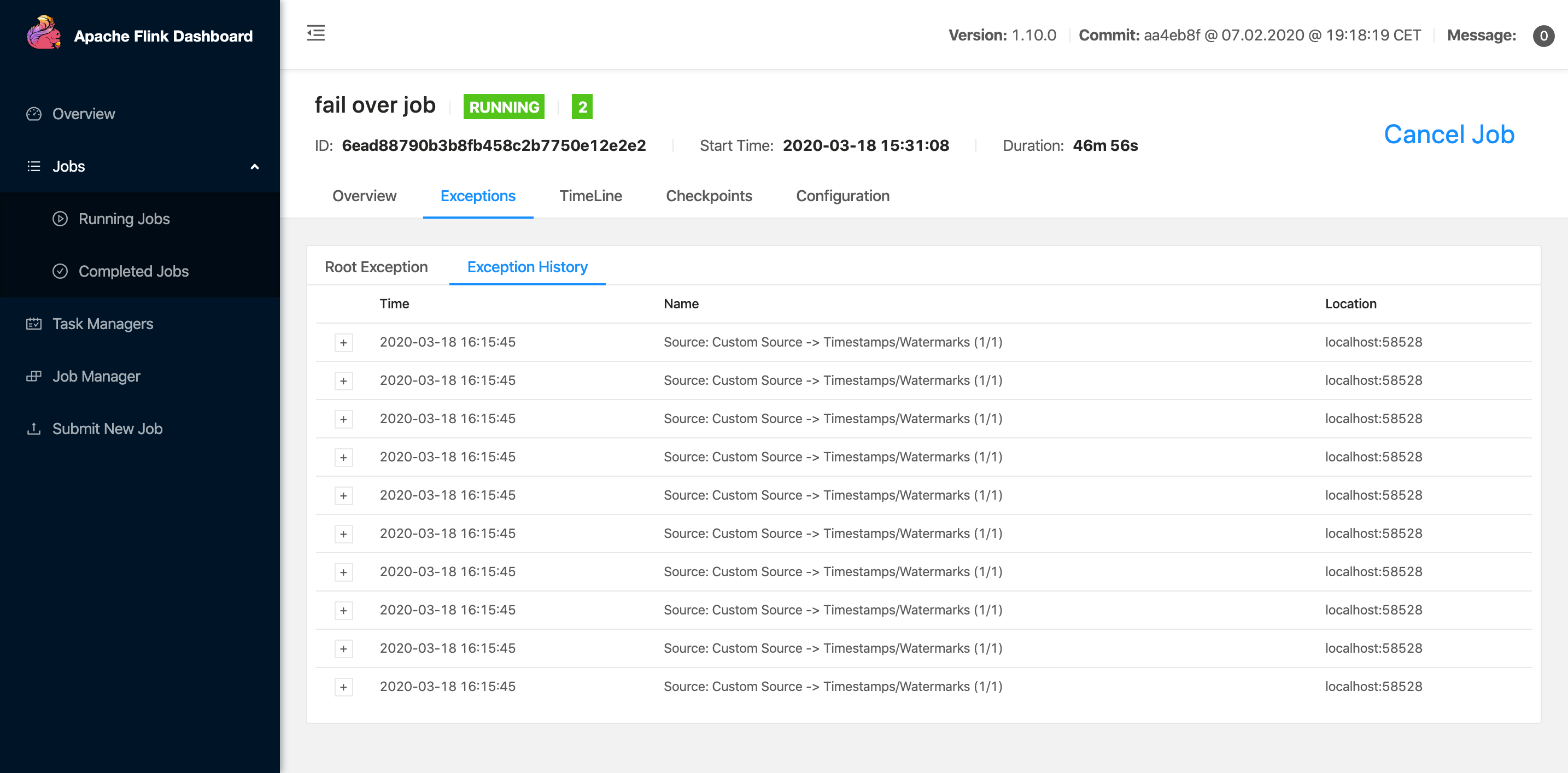The width and height of the screenshot is (1568, 773).
Task: Click the green RUNNING status badge
Action: click(504, 107)
